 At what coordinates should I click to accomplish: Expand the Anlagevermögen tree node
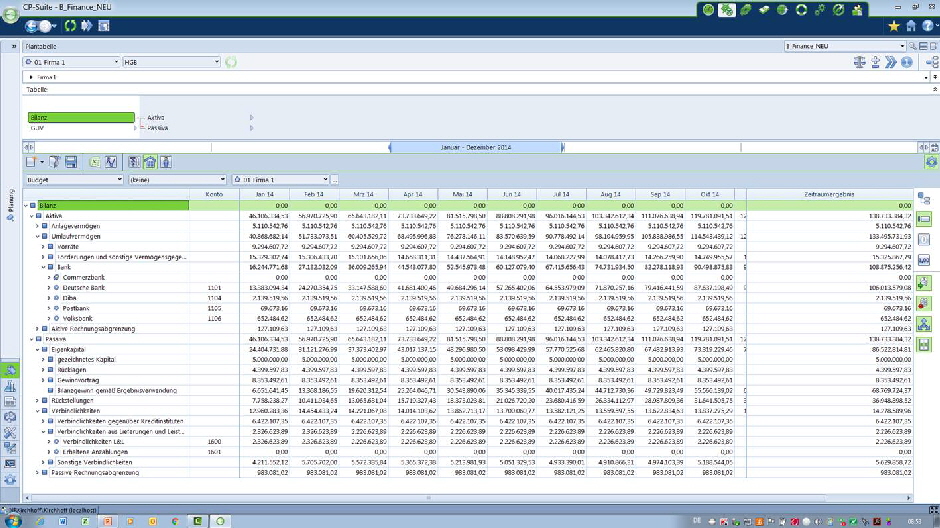point(38,226)
